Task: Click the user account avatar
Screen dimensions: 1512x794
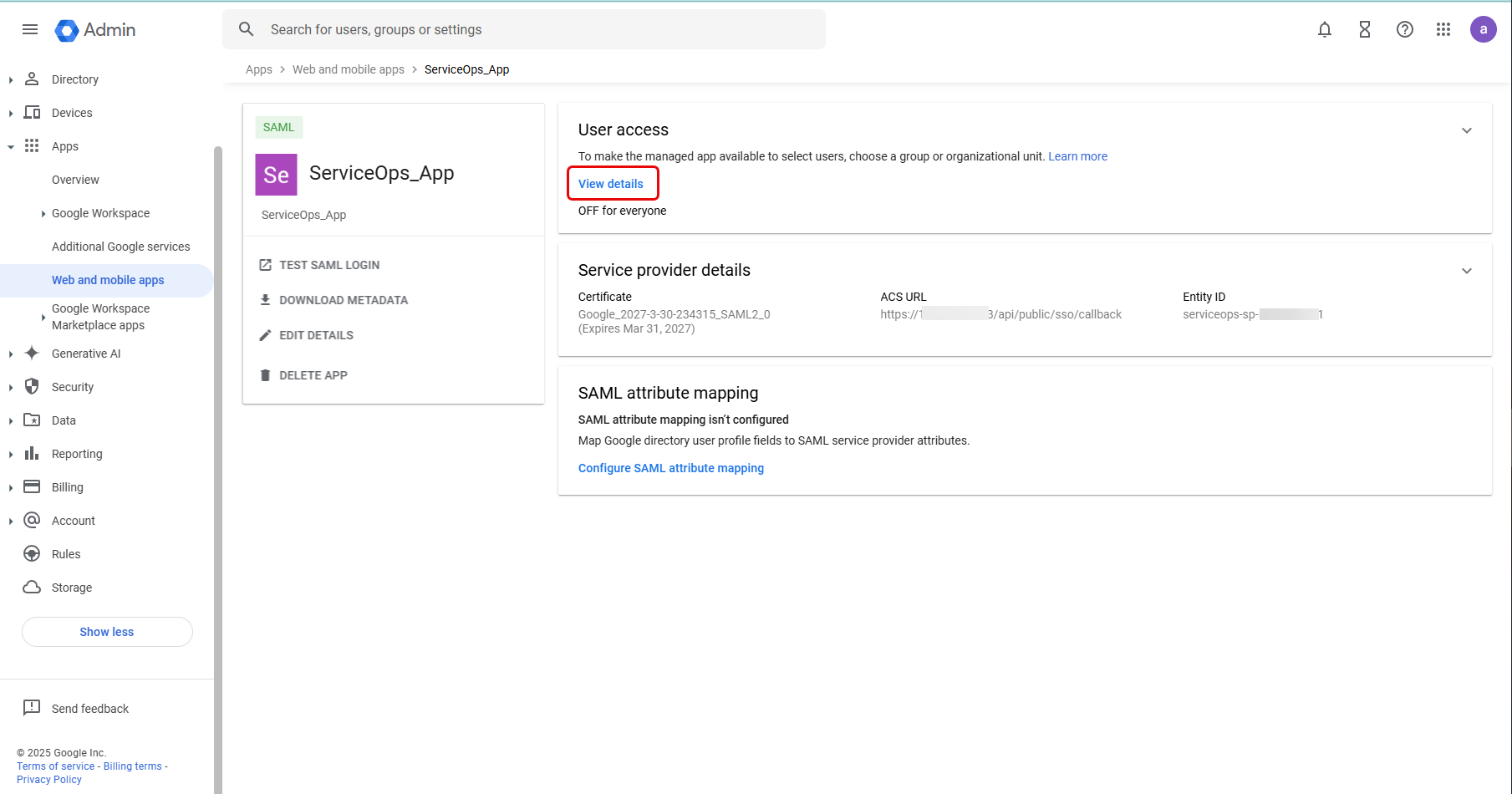Action: pos(1484,29)
